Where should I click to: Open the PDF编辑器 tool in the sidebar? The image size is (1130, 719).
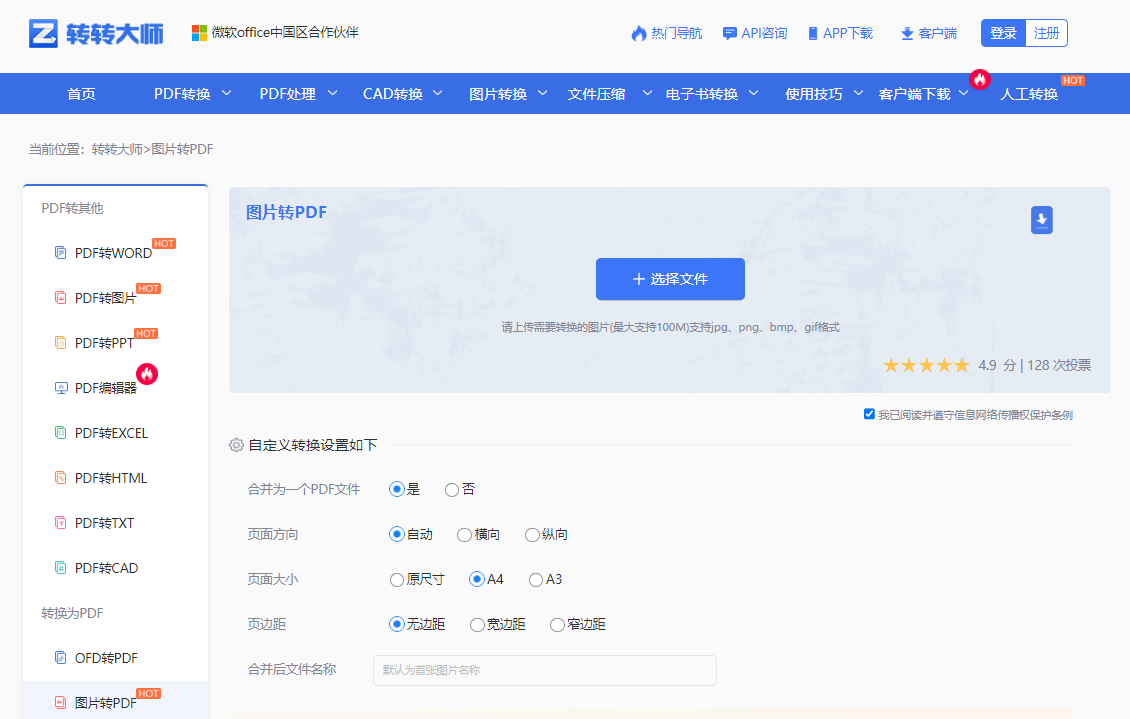tap(108, 387)
